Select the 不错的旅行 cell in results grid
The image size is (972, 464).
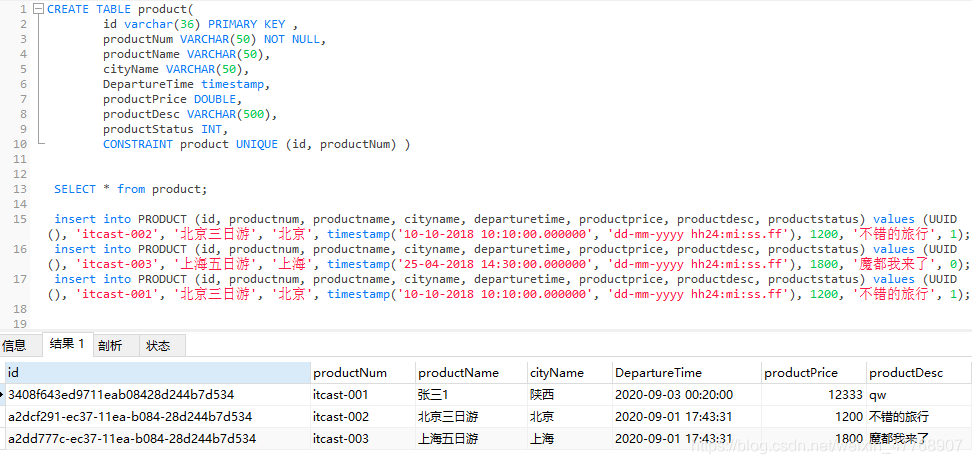pyautogui.click(x=918, y=417)
